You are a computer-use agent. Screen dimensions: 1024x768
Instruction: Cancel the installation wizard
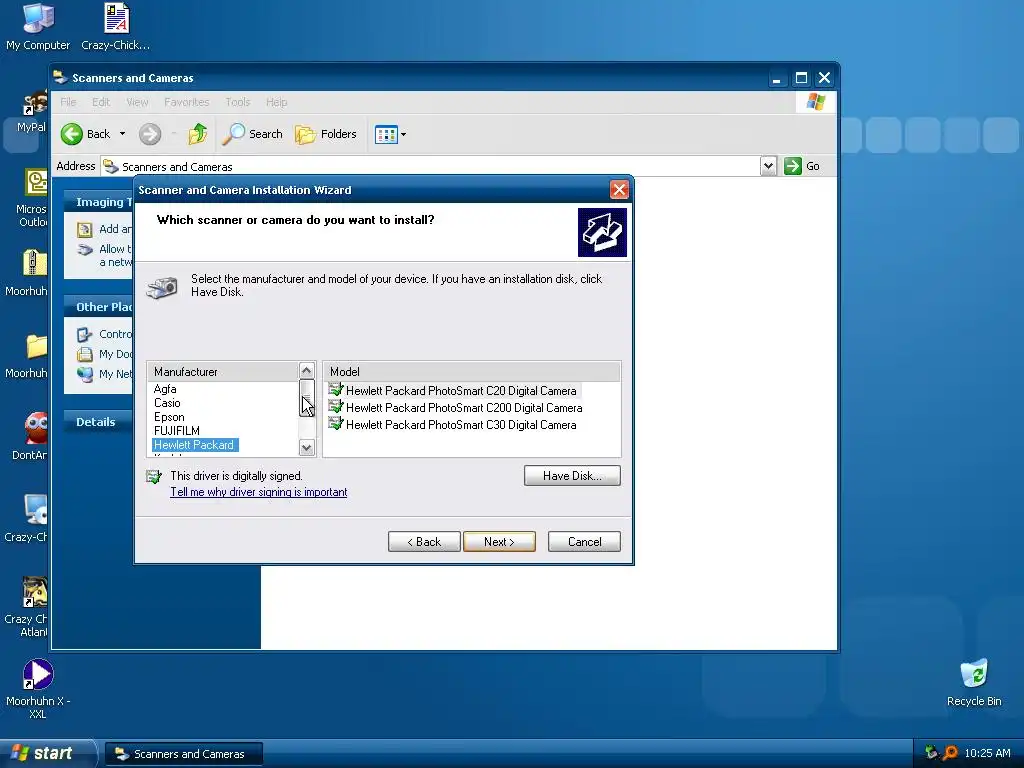click(x=584, y=541)
